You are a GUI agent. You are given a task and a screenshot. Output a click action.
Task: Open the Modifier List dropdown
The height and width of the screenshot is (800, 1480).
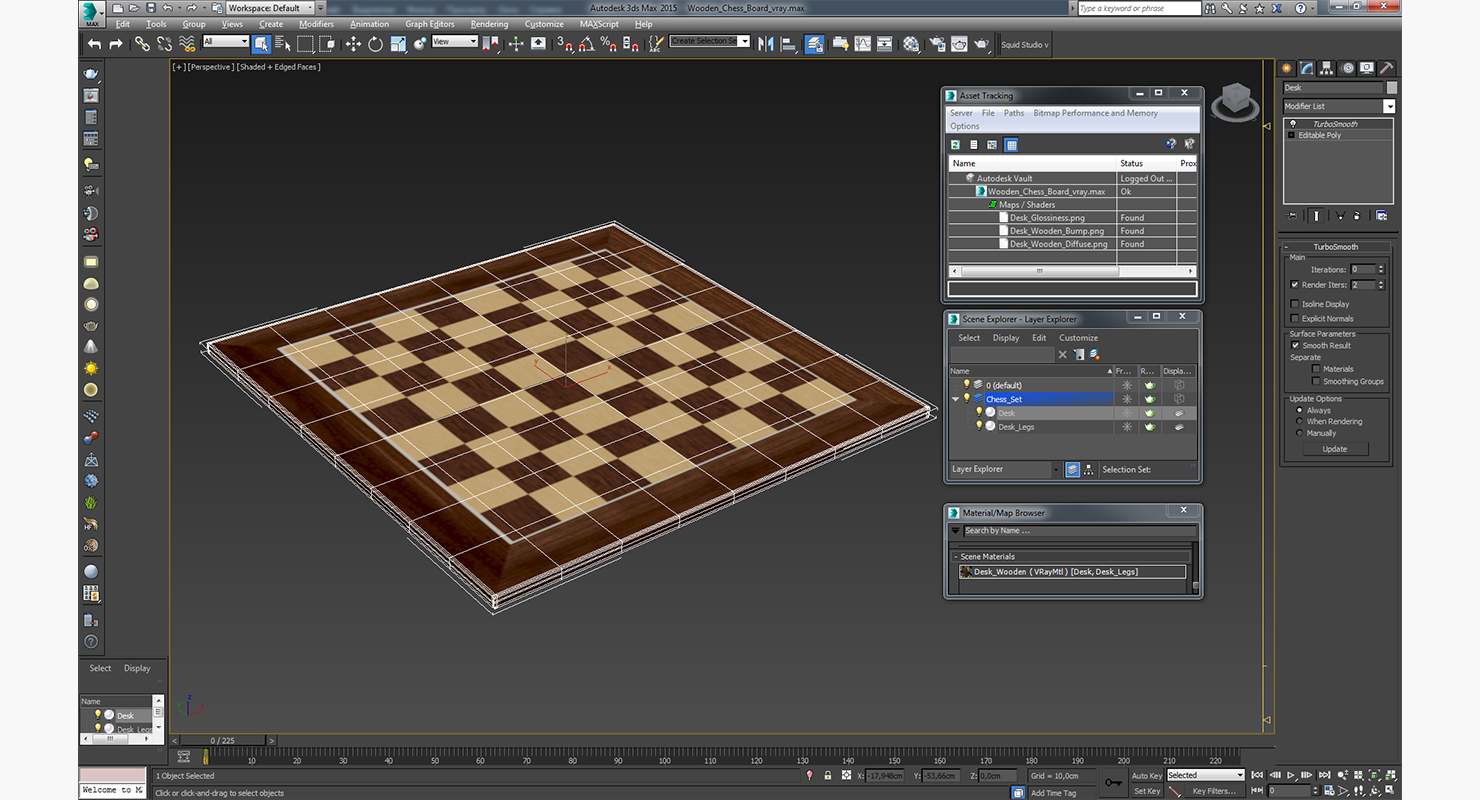1389,106
